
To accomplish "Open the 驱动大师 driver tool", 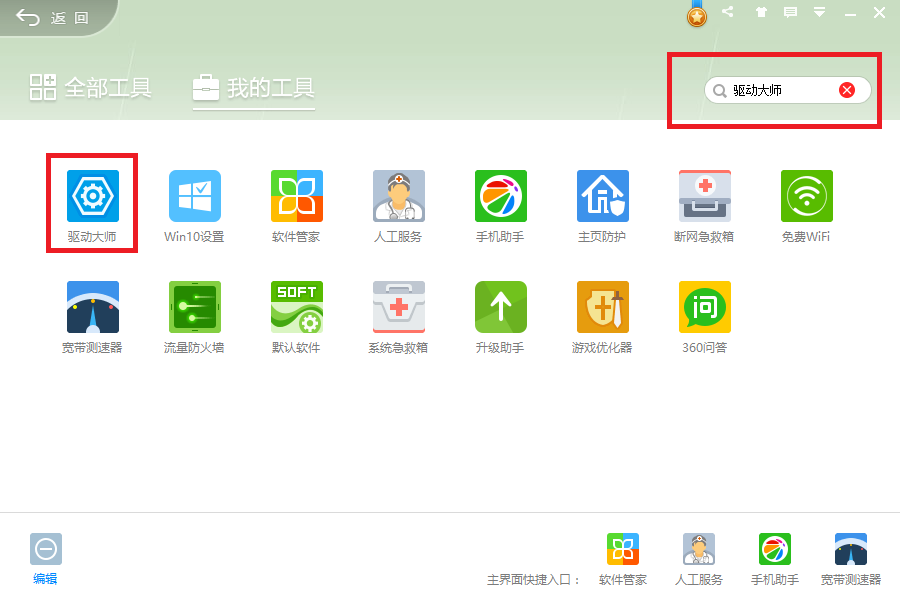I will (x=92, y=196).
